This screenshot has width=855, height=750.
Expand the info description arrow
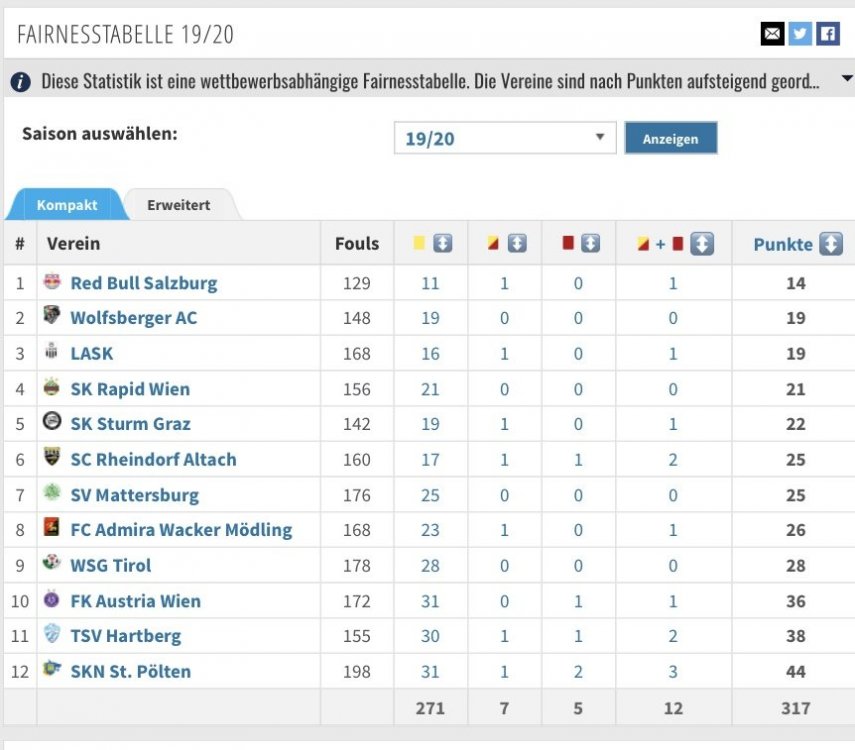coord(847,79)
